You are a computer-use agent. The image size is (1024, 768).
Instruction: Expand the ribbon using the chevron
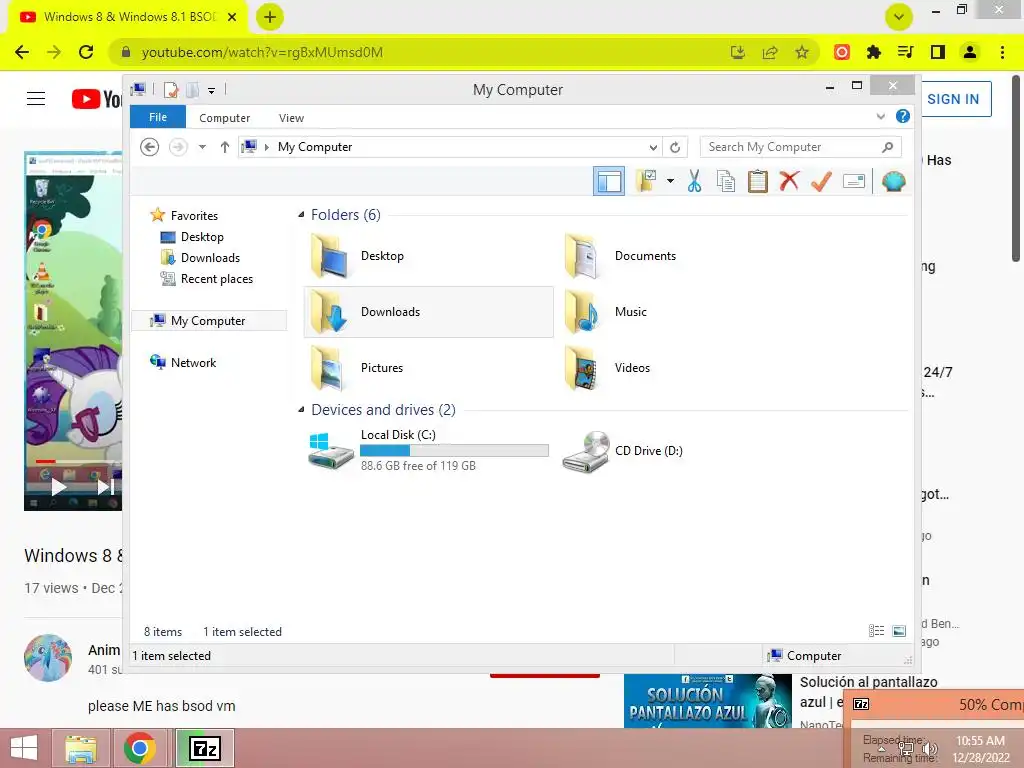880,116
